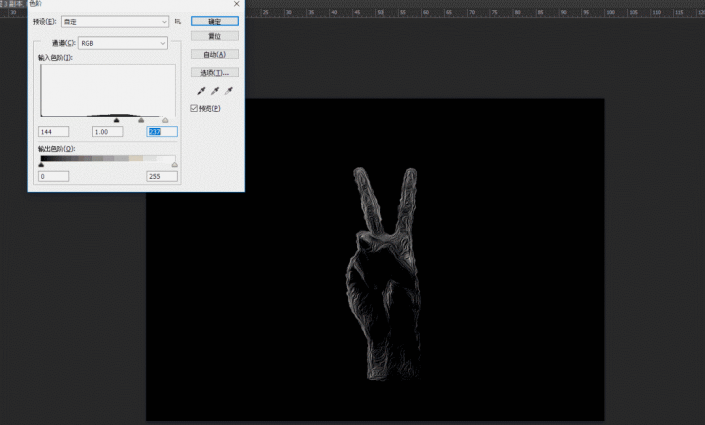Click the OK (确定) button
The height and width of the screenshot is (425, 705).
(x=214, y=20)
